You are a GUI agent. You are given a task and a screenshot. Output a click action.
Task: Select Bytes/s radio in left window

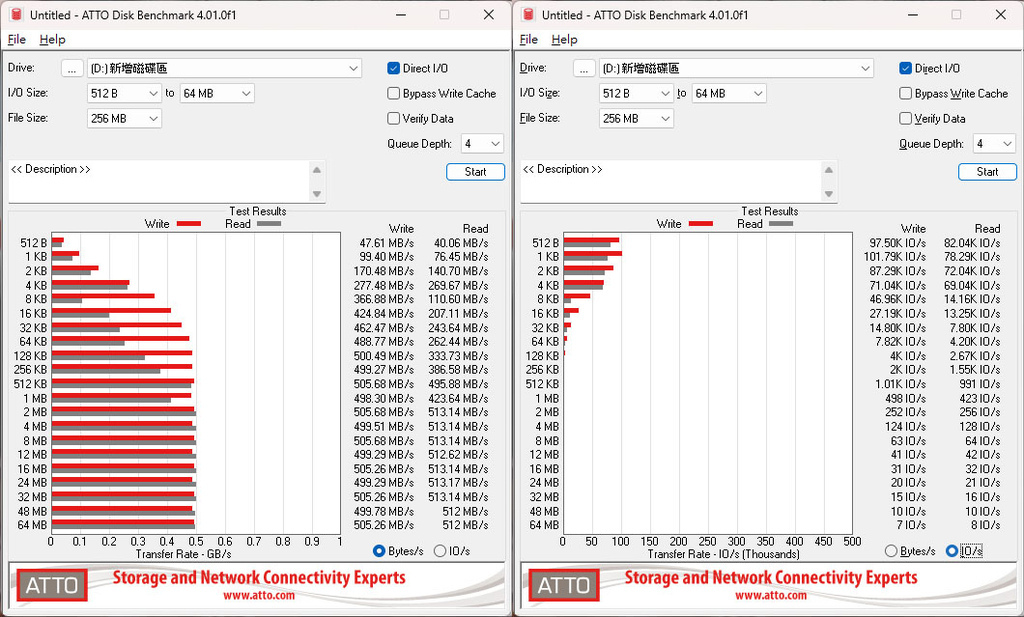pos(379,551)
